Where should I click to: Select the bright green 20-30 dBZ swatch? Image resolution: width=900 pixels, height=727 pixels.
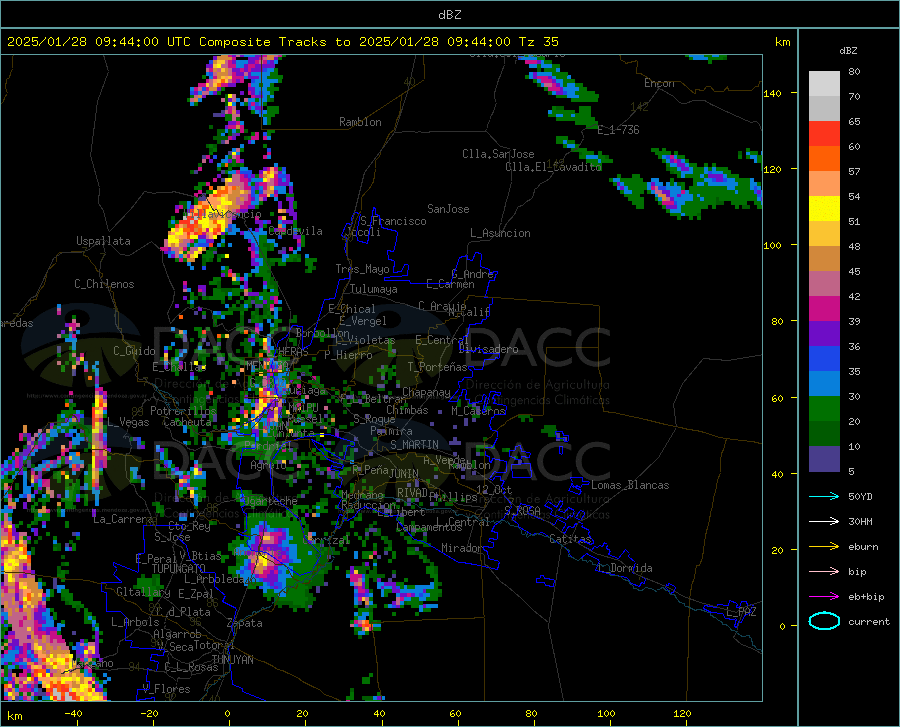824,409
